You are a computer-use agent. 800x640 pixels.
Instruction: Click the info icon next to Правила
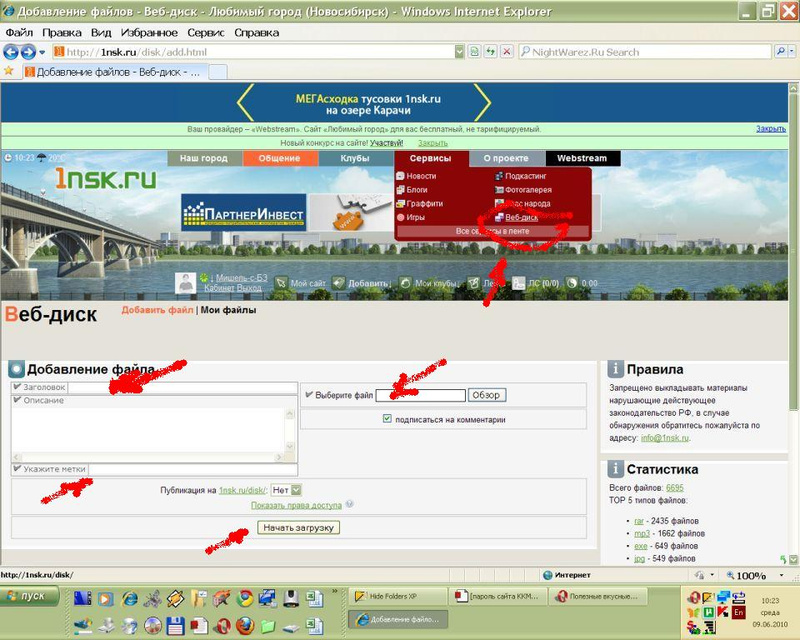[615, 368]
